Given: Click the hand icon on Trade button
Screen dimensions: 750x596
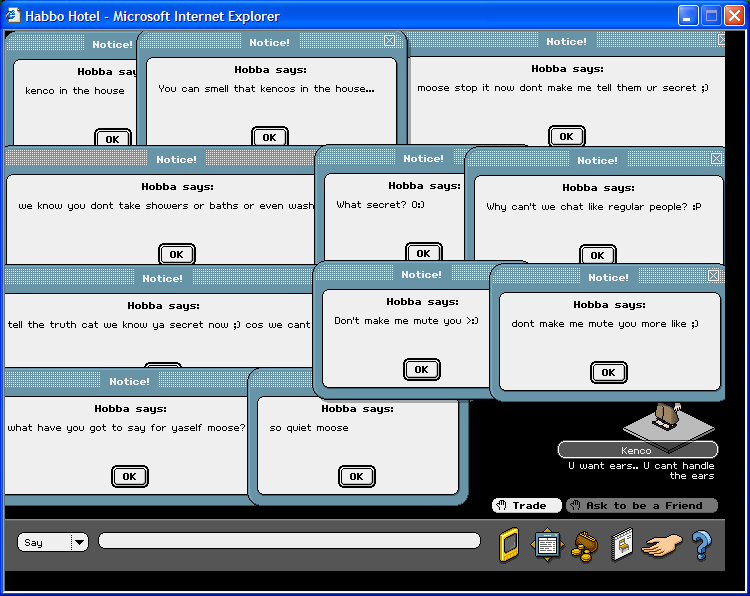Looking at the screenshot, I should 501,505.
